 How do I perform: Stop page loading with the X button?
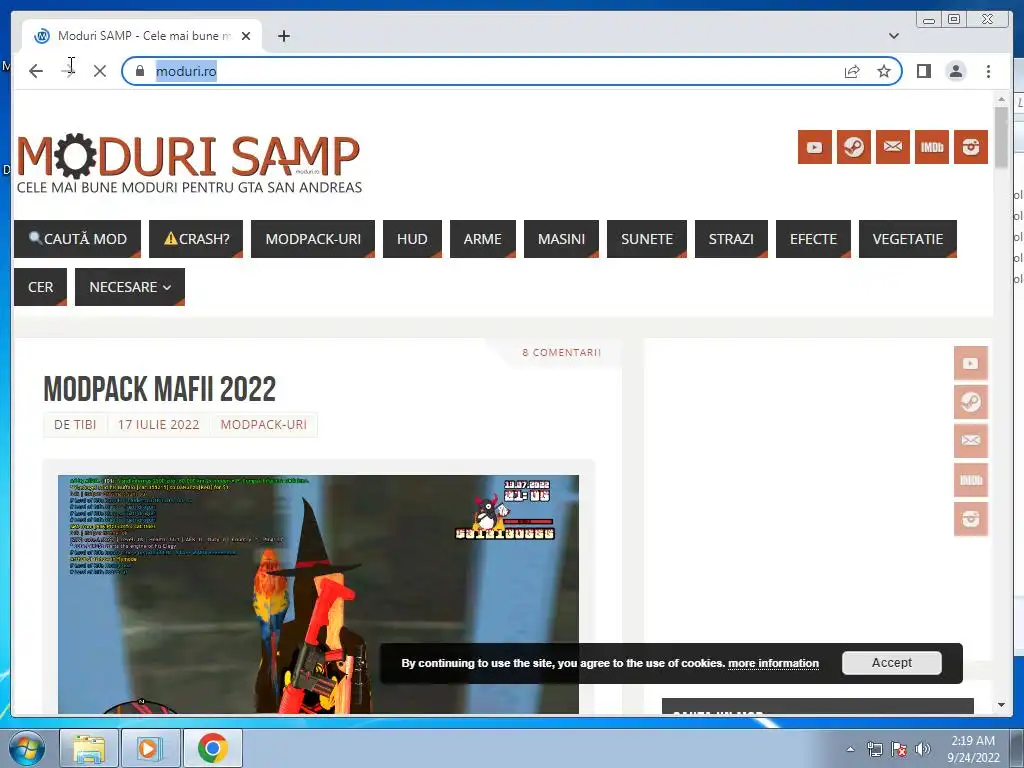tap(100, 71)
